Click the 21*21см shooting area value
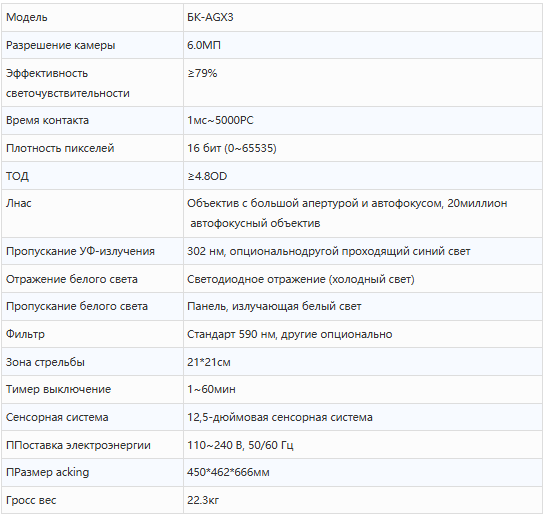 (209, 362)
